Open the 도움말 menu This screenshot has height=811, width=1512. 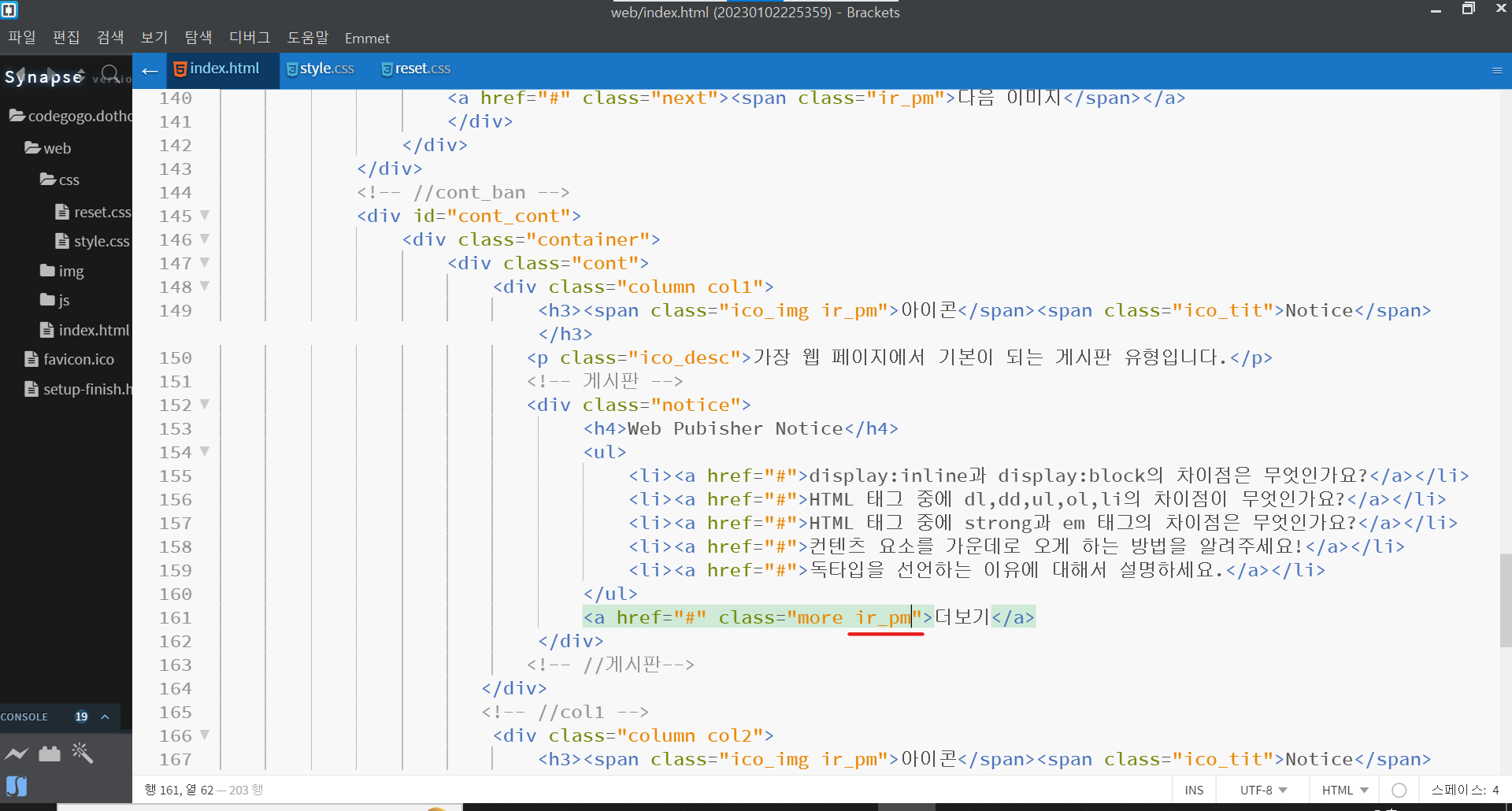click(x=308, y=38)
